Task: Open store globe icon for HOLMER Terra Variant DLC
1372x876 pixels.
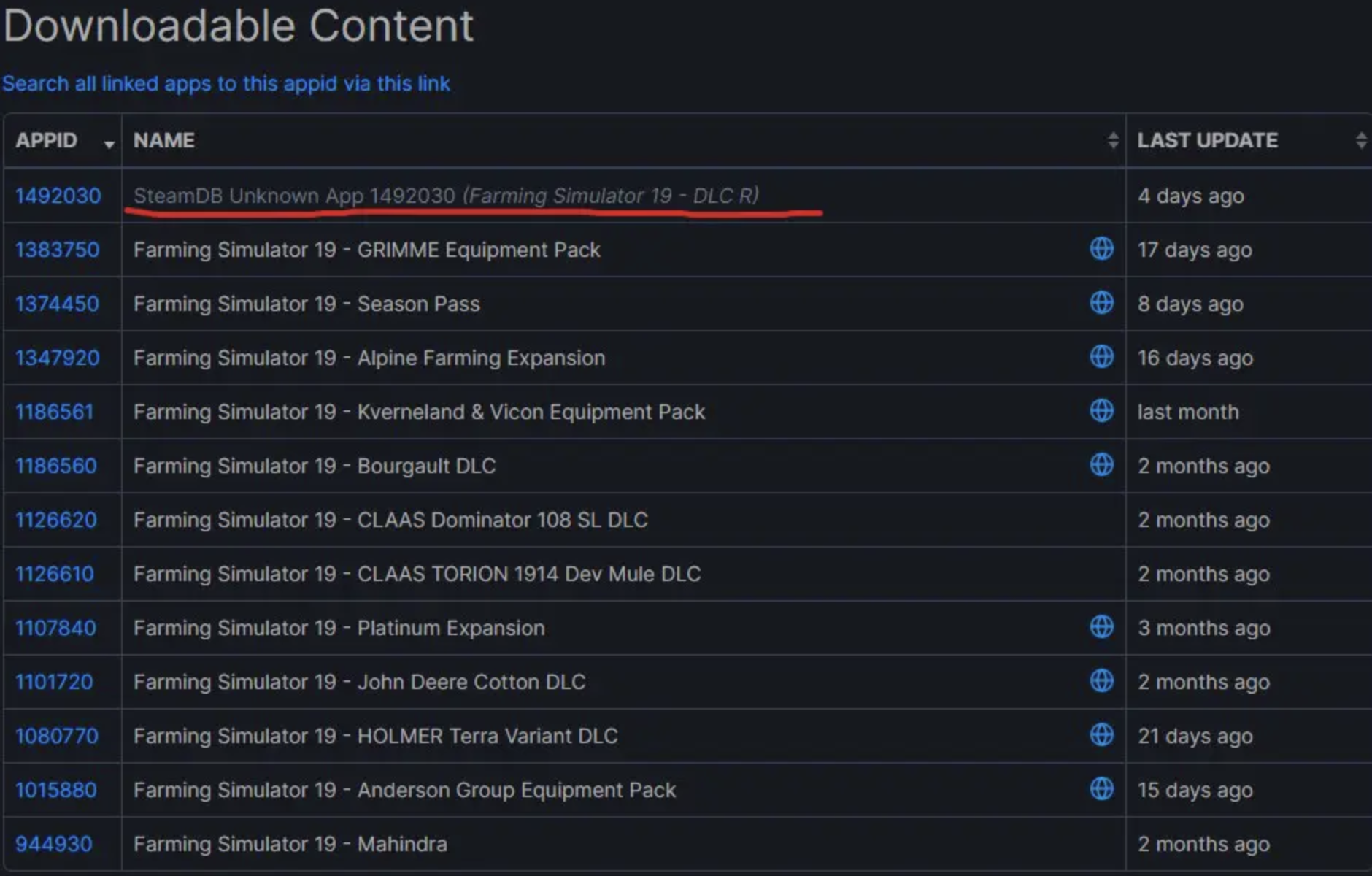Action: (x=1101, y=735)
